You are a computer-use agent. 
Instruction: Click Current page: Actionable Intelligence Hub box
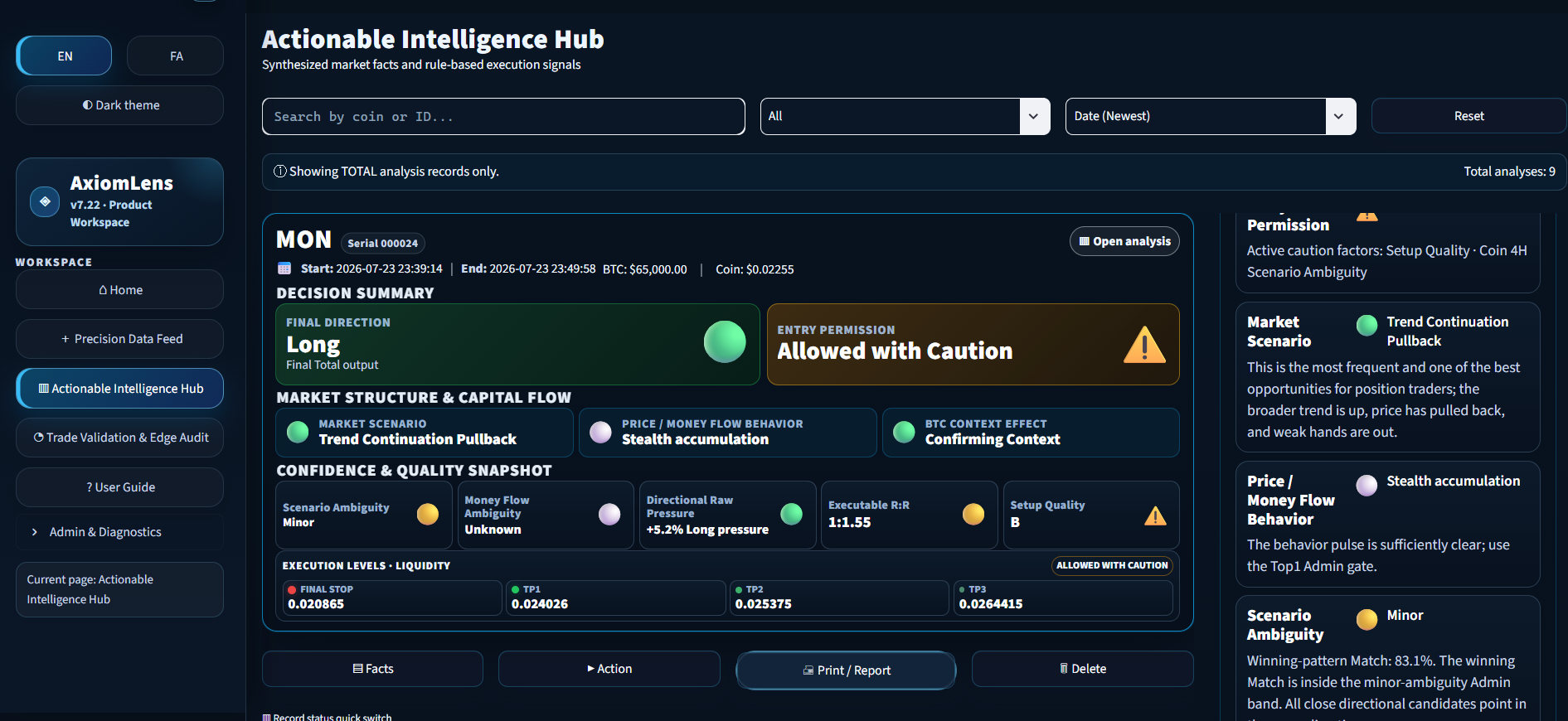coord(120,589)
